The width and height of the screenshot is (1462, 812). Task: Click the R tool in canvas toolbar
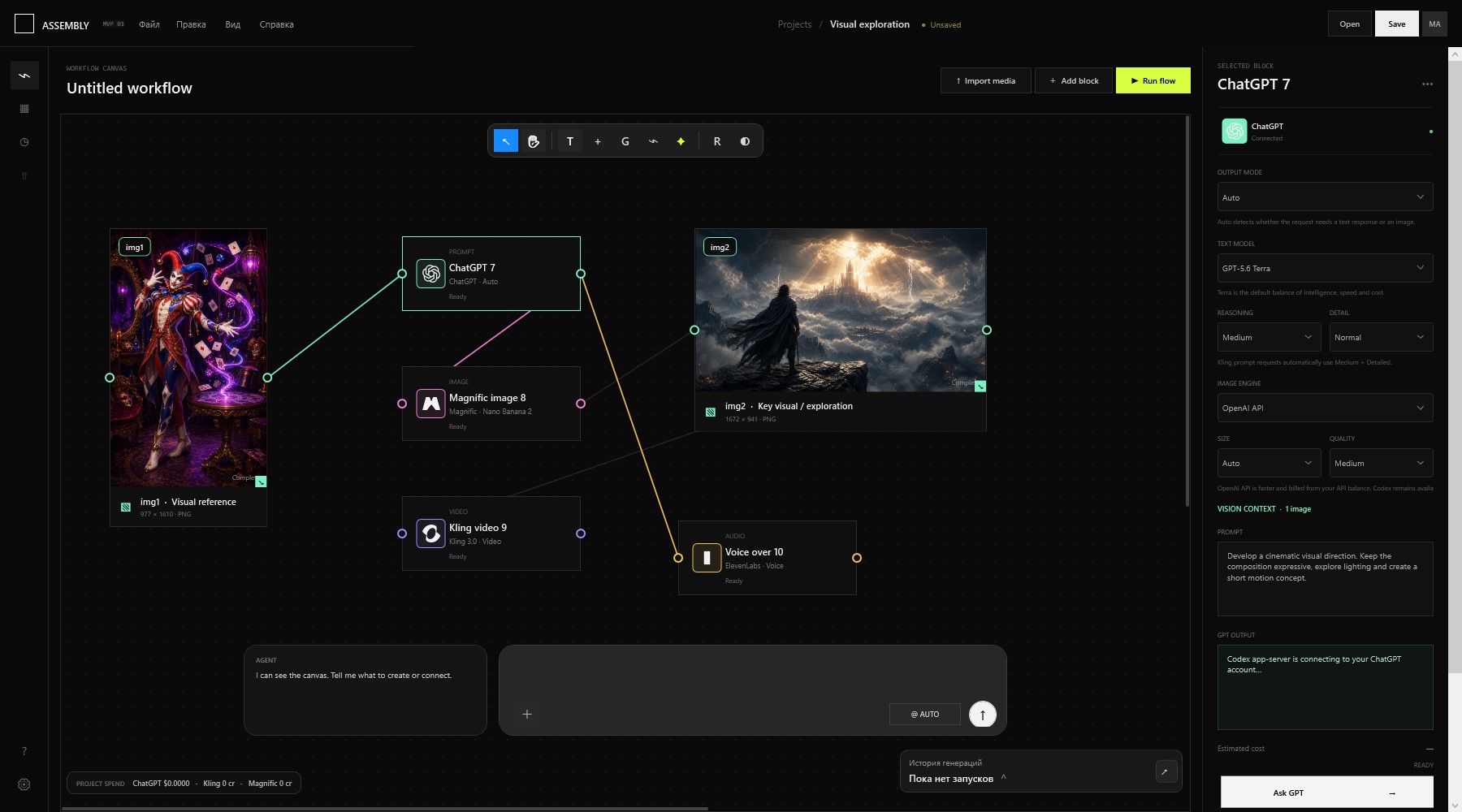pos(717,141)
